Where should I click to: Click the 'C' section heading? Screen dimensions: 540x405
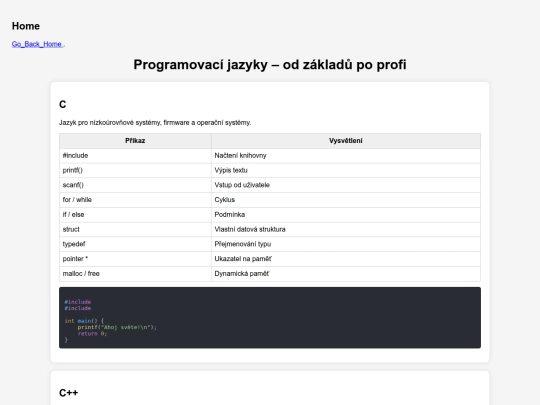tap(63, 104)
